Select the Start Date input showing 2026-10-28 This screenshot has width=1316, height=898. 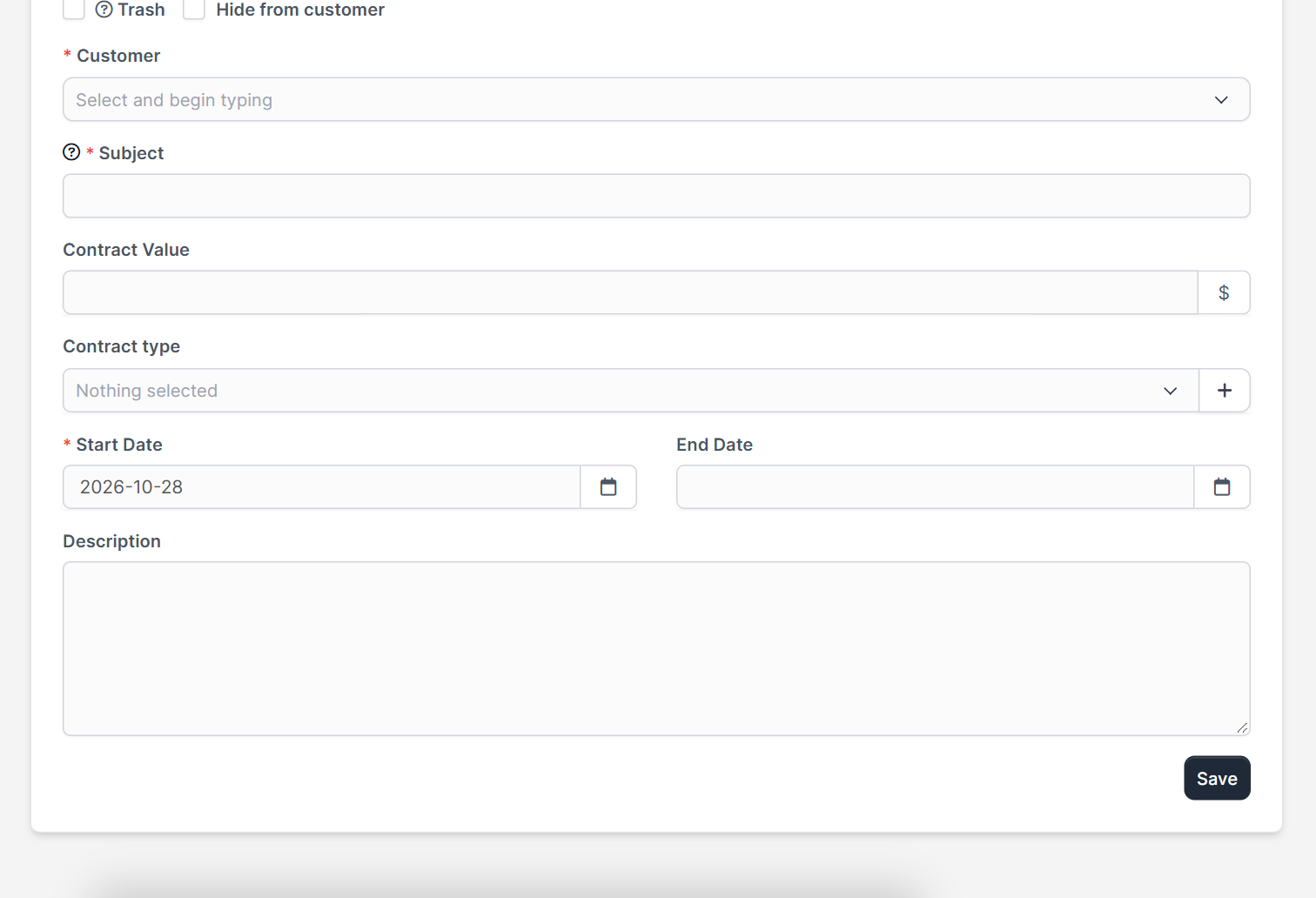coord(322,487)
